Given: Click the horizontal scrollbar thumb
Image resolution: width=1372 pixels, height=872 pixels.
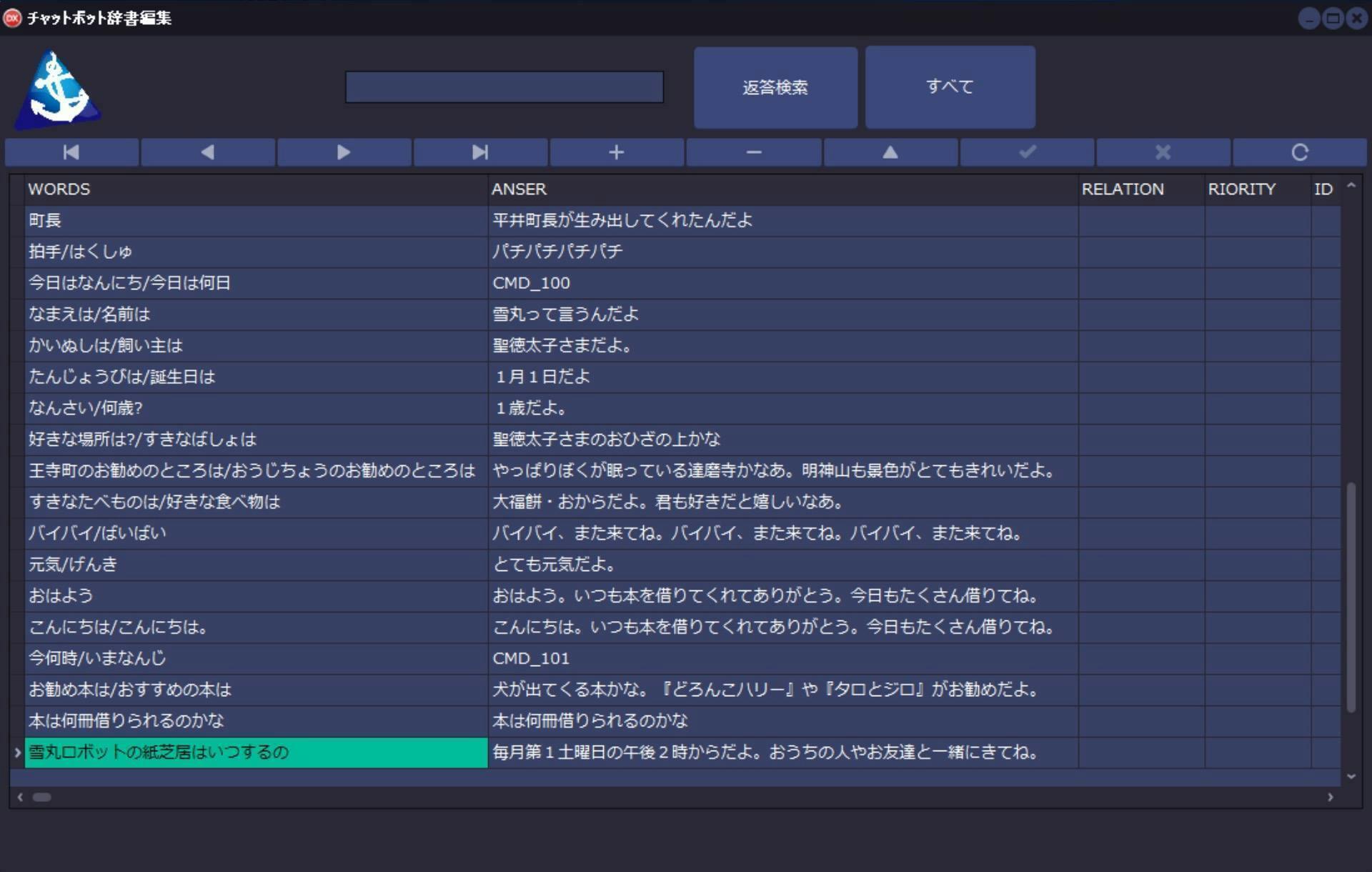Looking at the screenshot, I should tap(42, 797).
